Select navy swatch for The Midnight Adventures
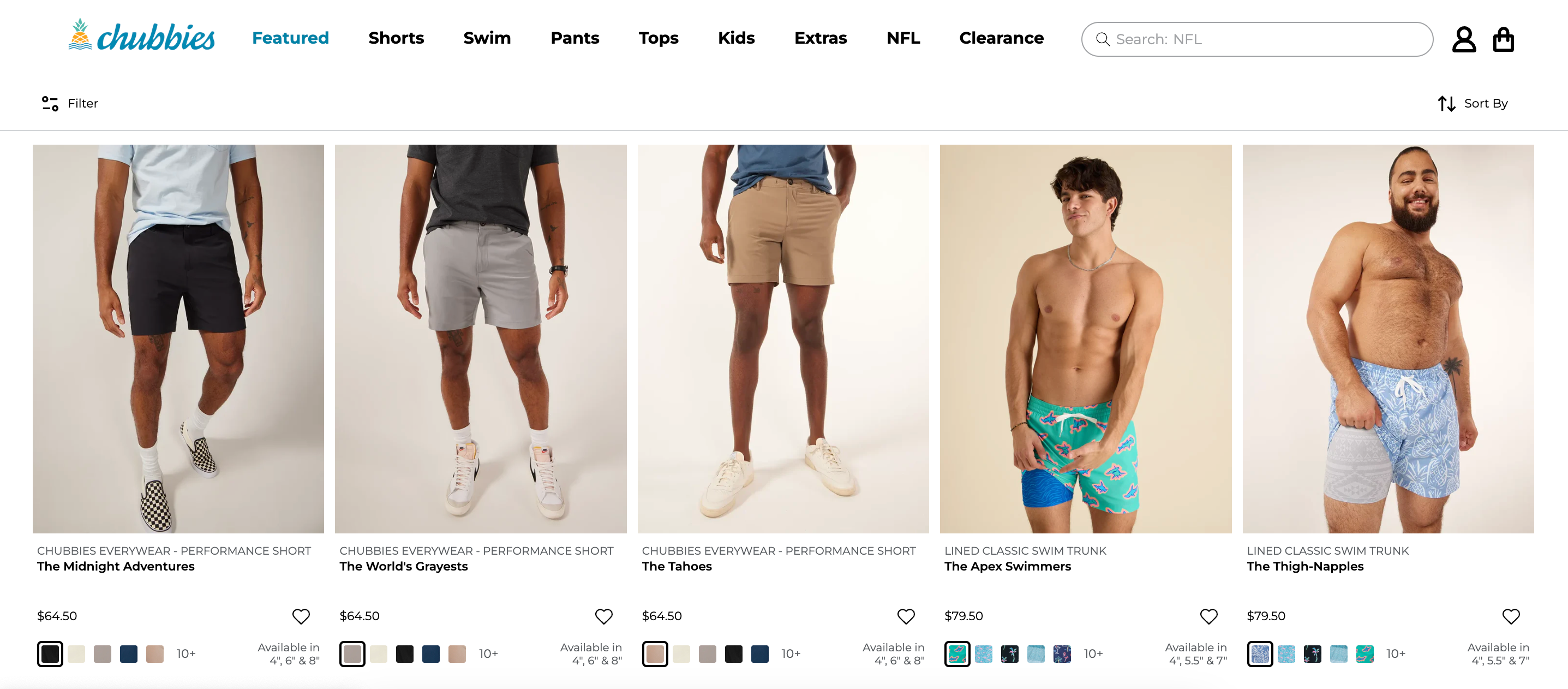Screen dimensions: 1568x689 point(128,654)
